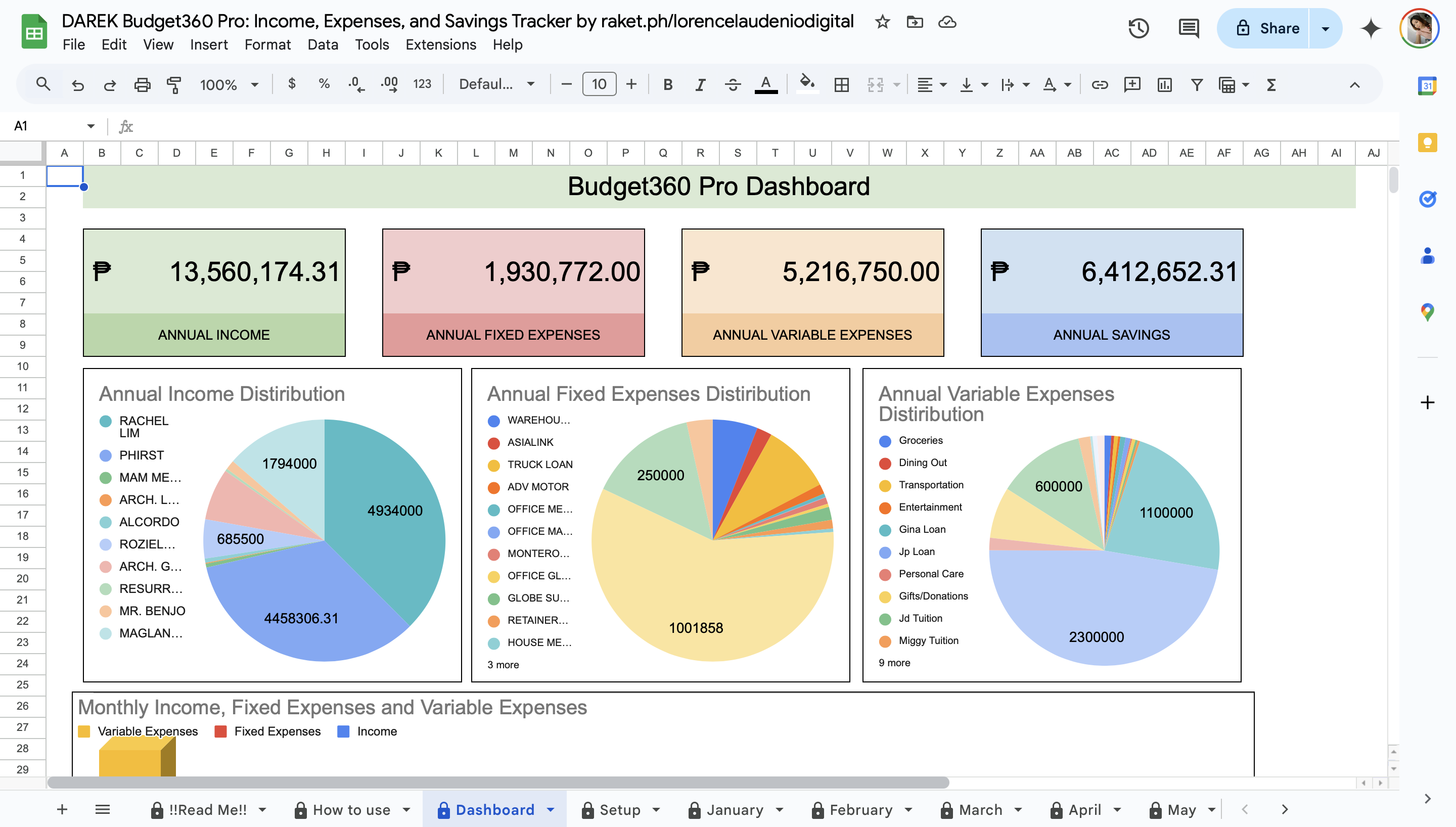Expand the Default font dropdown
1456x827 pixels.
pos(496,84)
